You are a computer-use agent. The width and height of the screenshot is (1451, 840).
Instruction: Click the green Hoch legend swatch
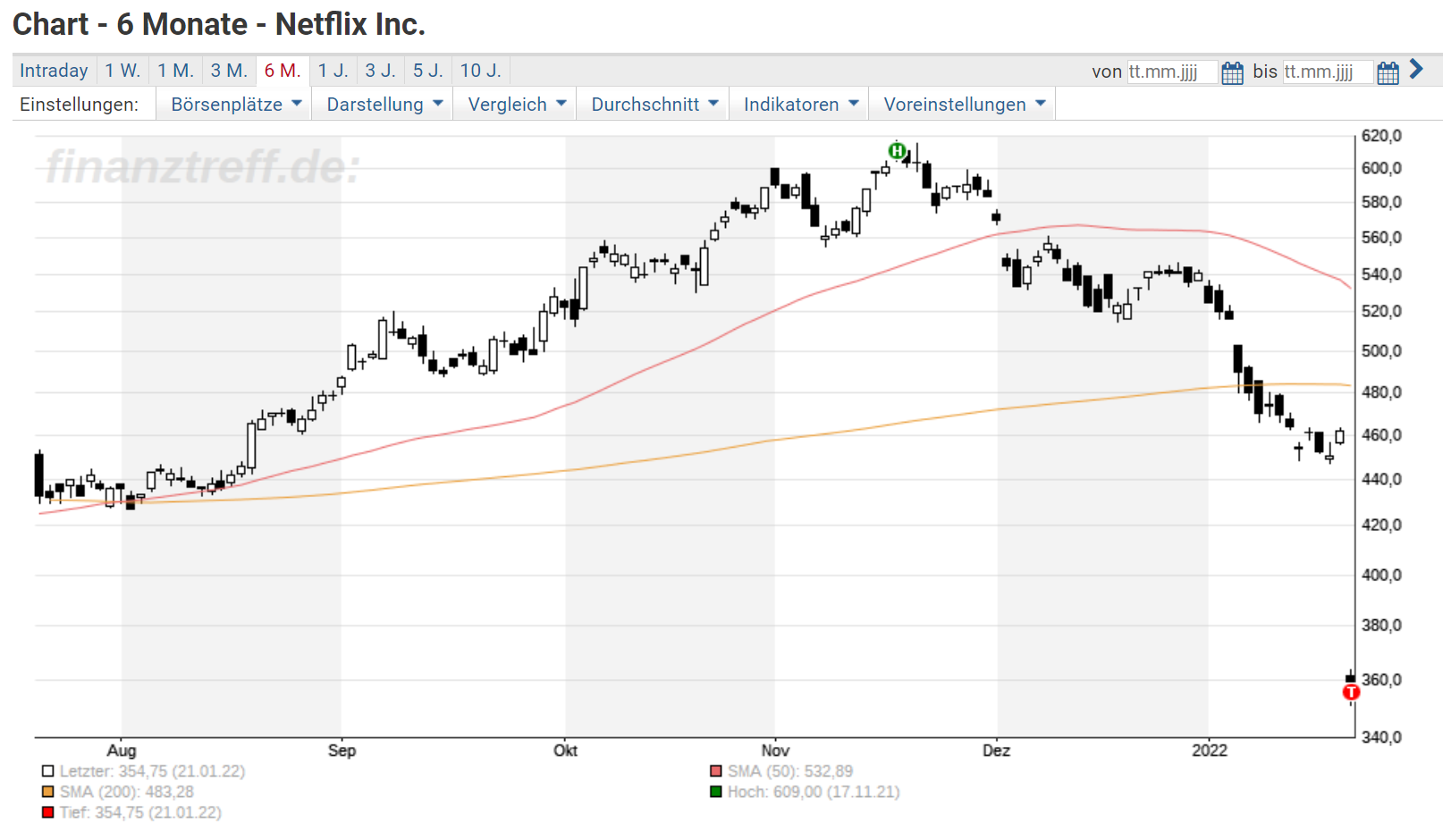click(x=716, y=792)
